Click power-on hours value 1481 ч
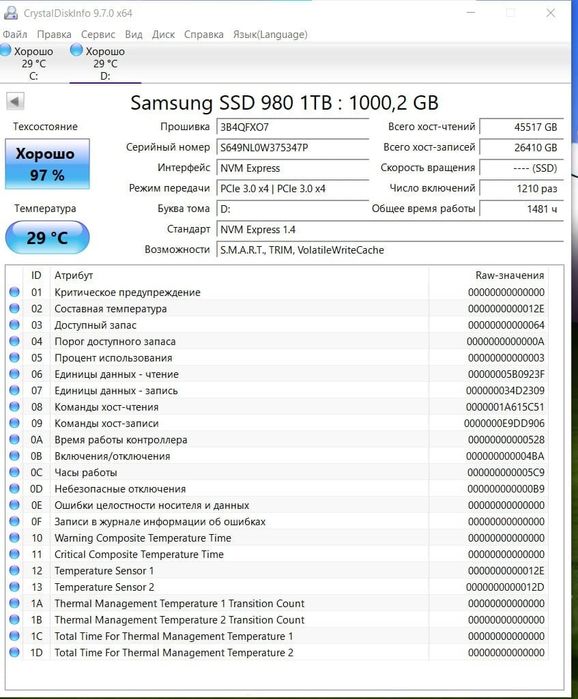Viewport: 578px width, 699px height. (x=521, y=209)
